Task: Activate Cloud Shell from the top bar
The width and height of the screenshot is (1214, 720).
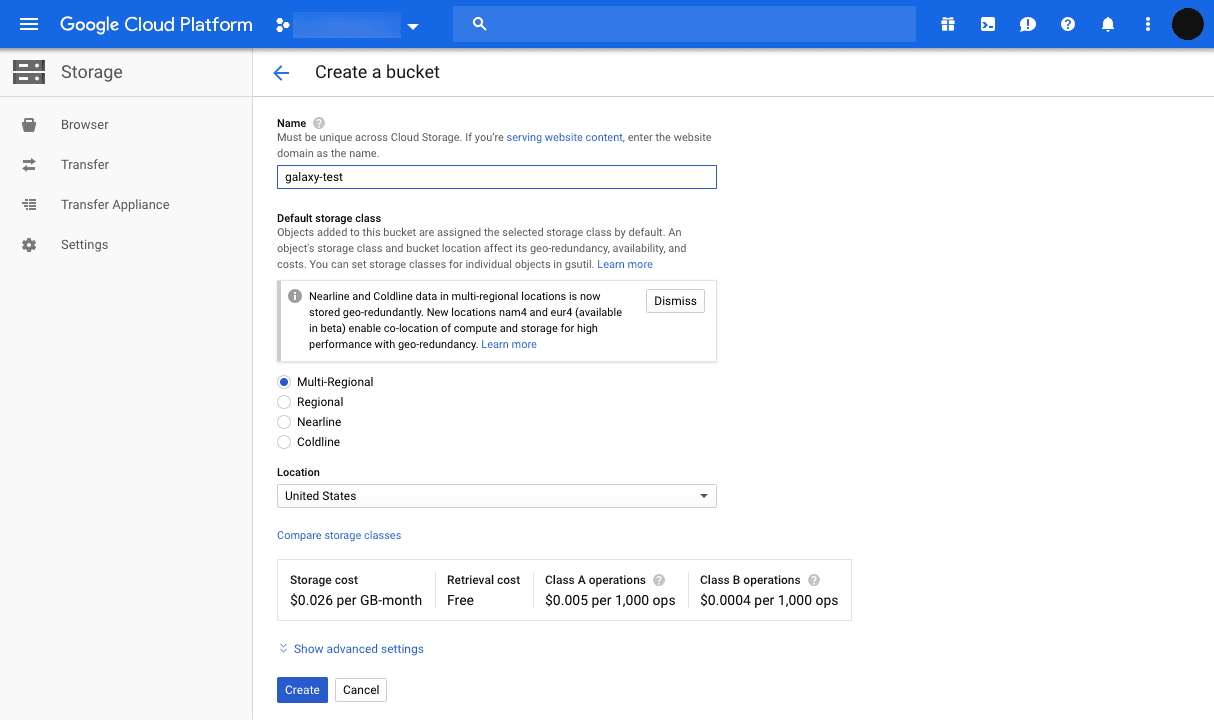Action: click(988, 24)
